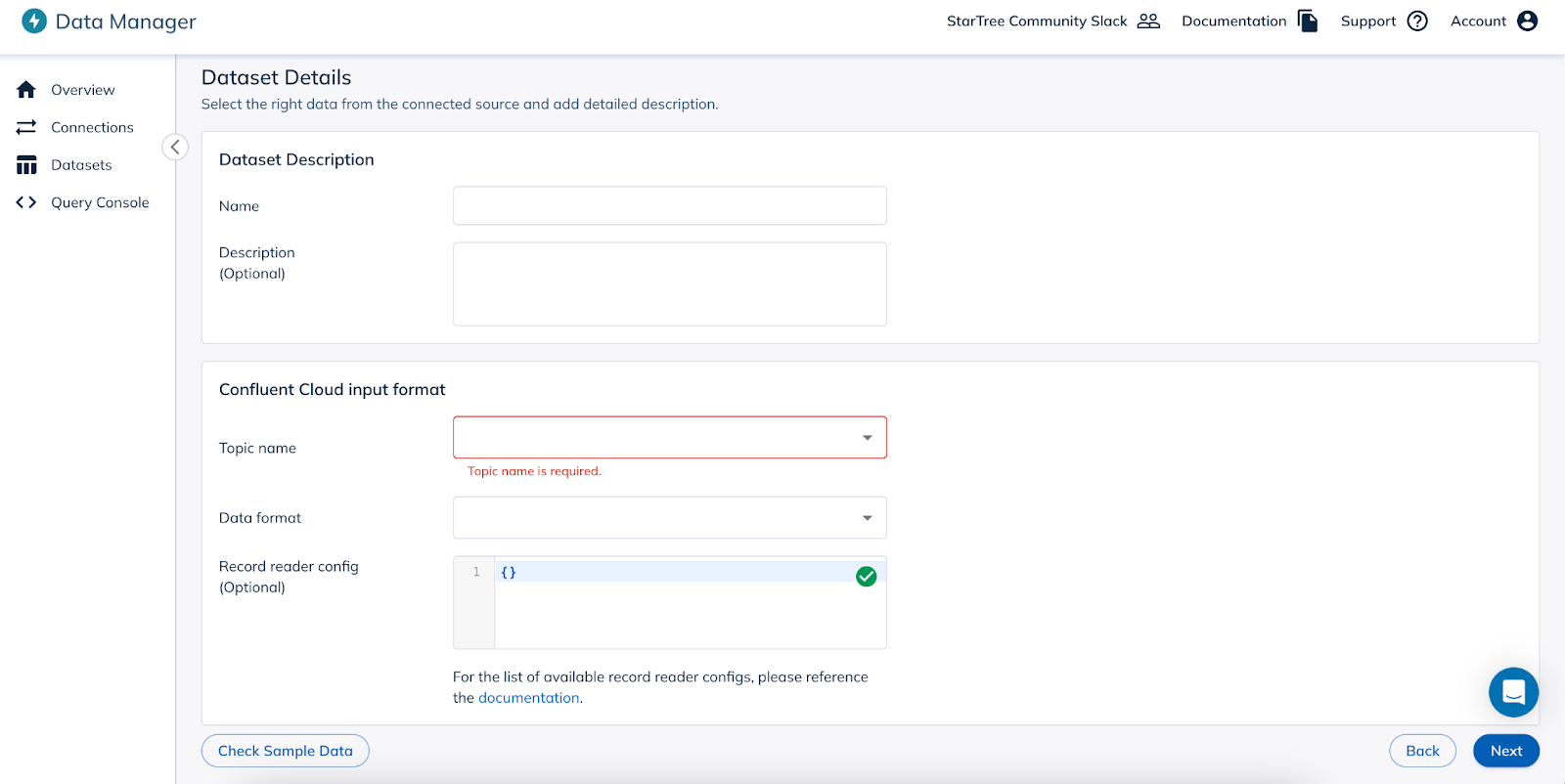1565x784 pixels.
Task: Open the Documentation file icon
Action: tap(1308, 21)
